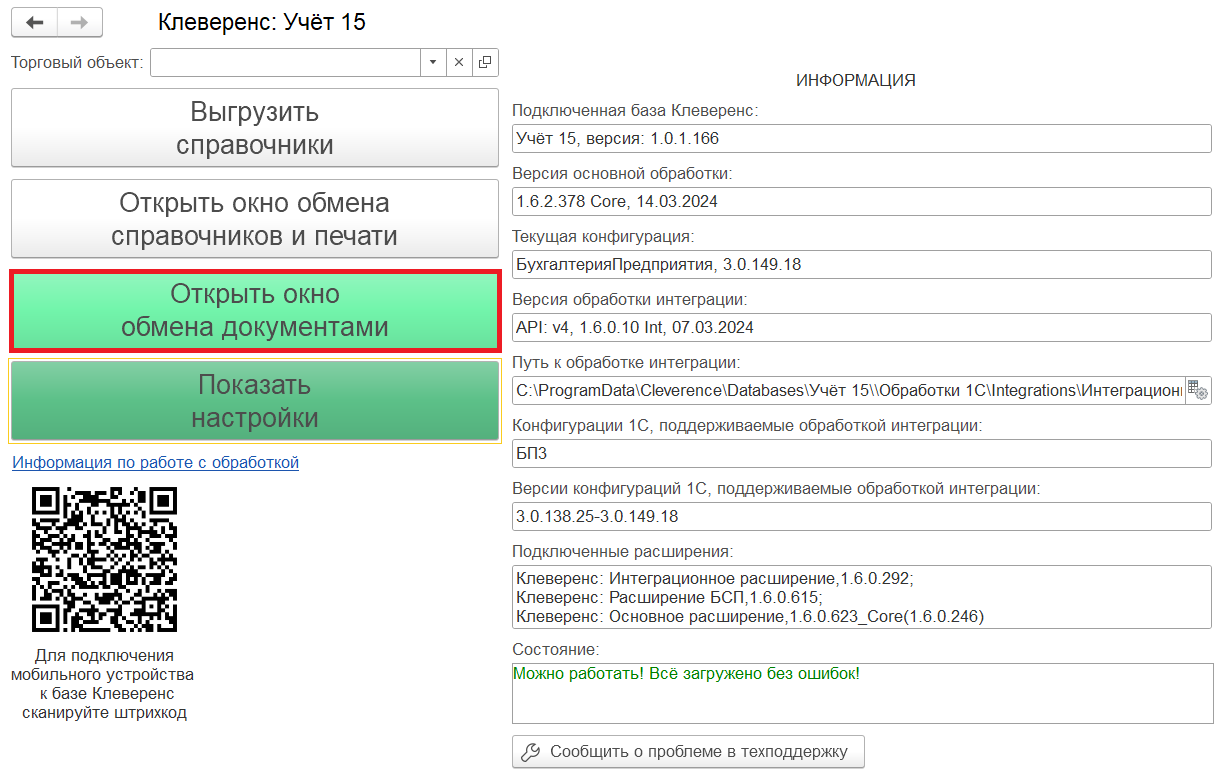
Task: Click the Версия основной обработки: label
Action: 622,173
